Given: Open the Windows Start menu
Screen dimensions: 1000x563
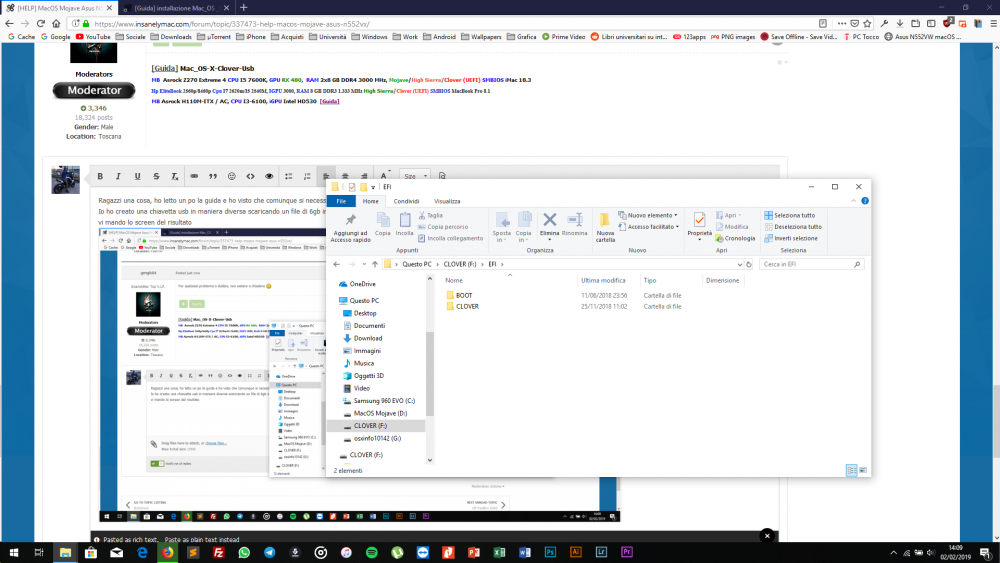Looking at the screenshot, I should pyautogui.click(x=13, y=553).
